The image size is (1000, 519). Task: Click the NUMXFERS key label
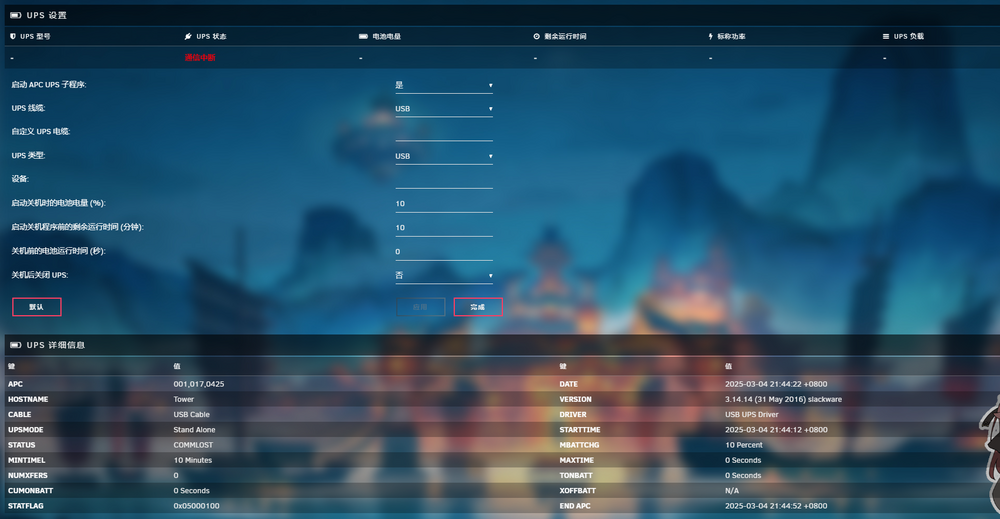[x=27, y=476]
